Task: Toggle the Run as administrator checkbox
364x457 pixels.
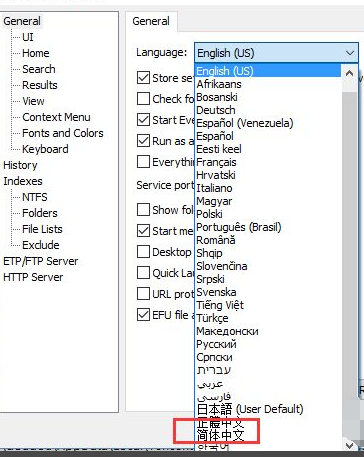Action: click(x=143, y=141)
